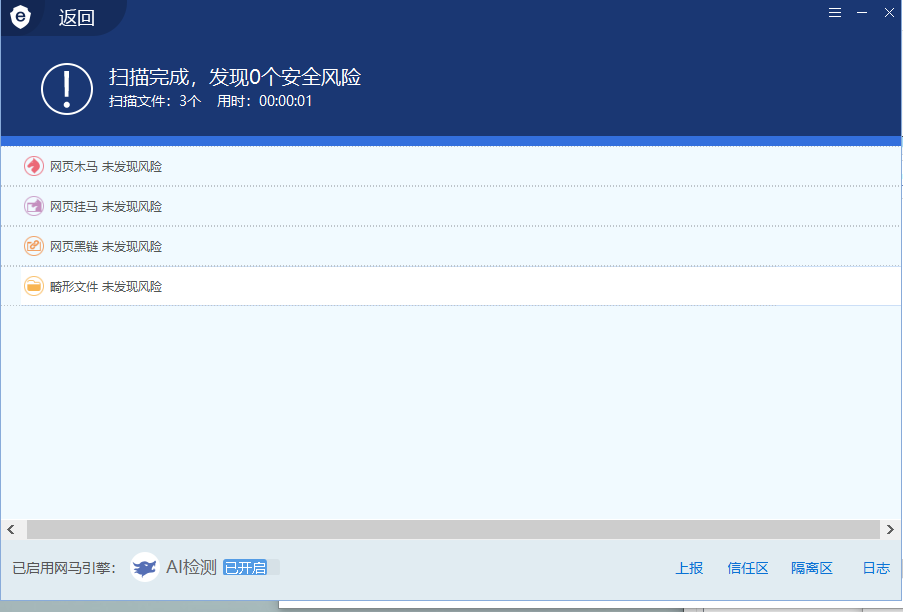Click the 扫描完成，发现0个安全风险 heading
Image resolution: width=903 pixels, height=612 pixels.
point(235,77)
